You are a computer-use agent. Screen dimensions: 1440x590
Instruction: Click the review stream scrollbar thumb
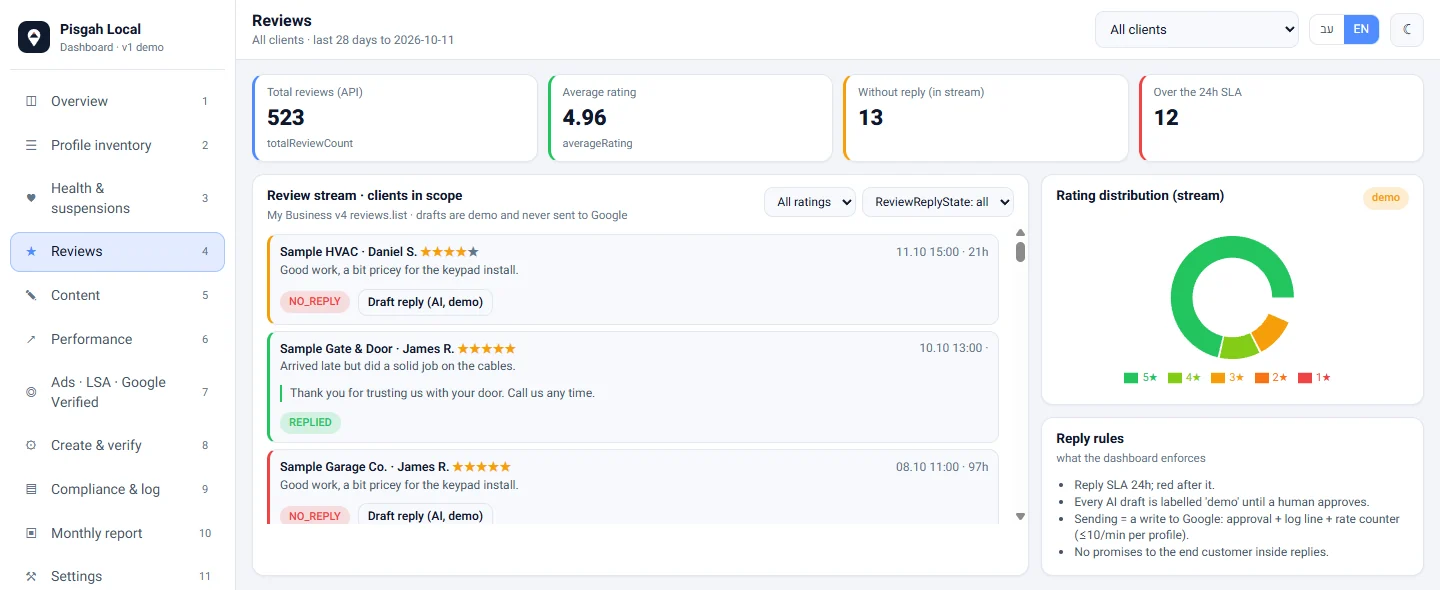(x=1020, y=252)
